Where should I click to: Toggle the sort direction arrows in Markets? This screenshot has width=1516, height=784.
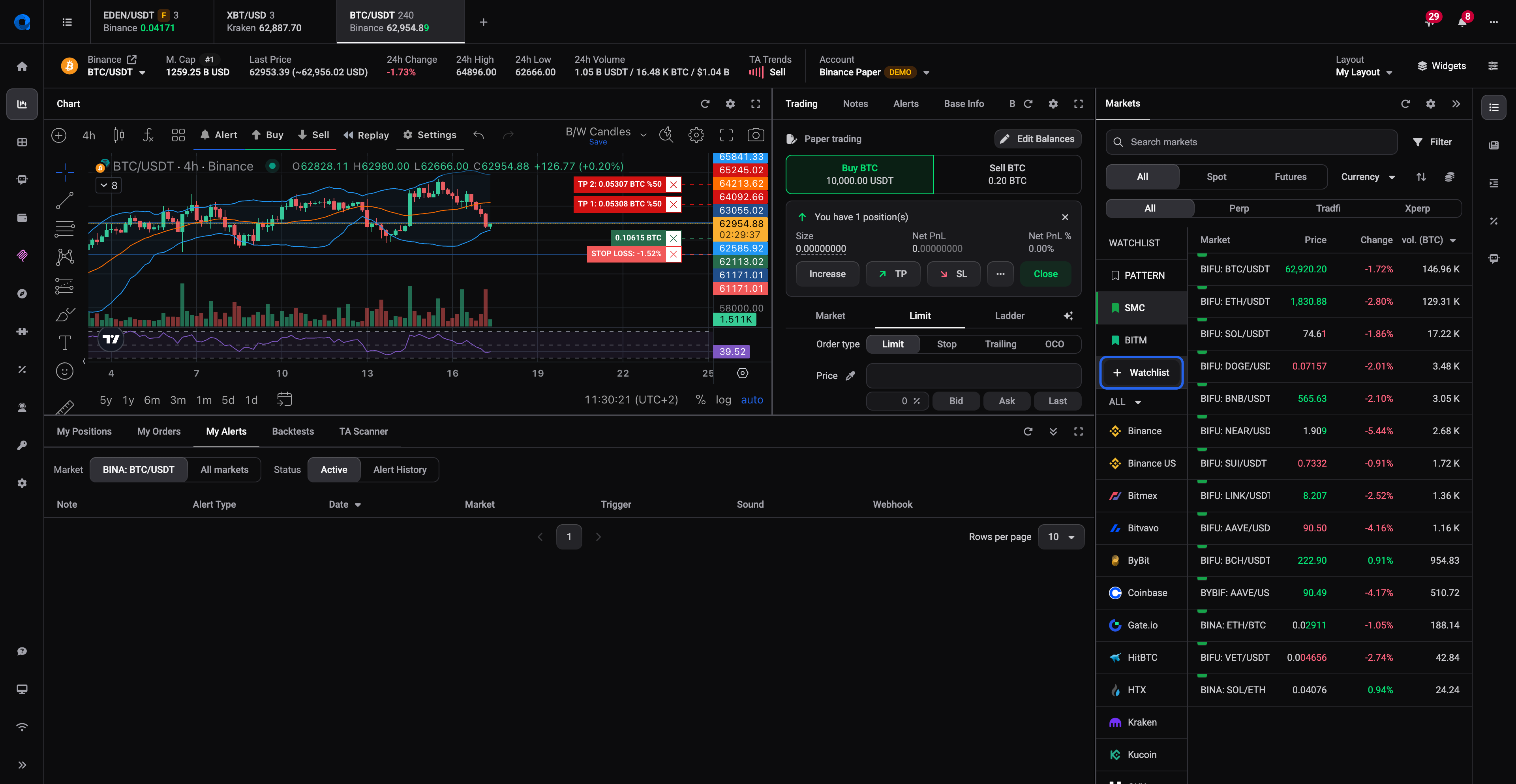tap(1421, 176)
